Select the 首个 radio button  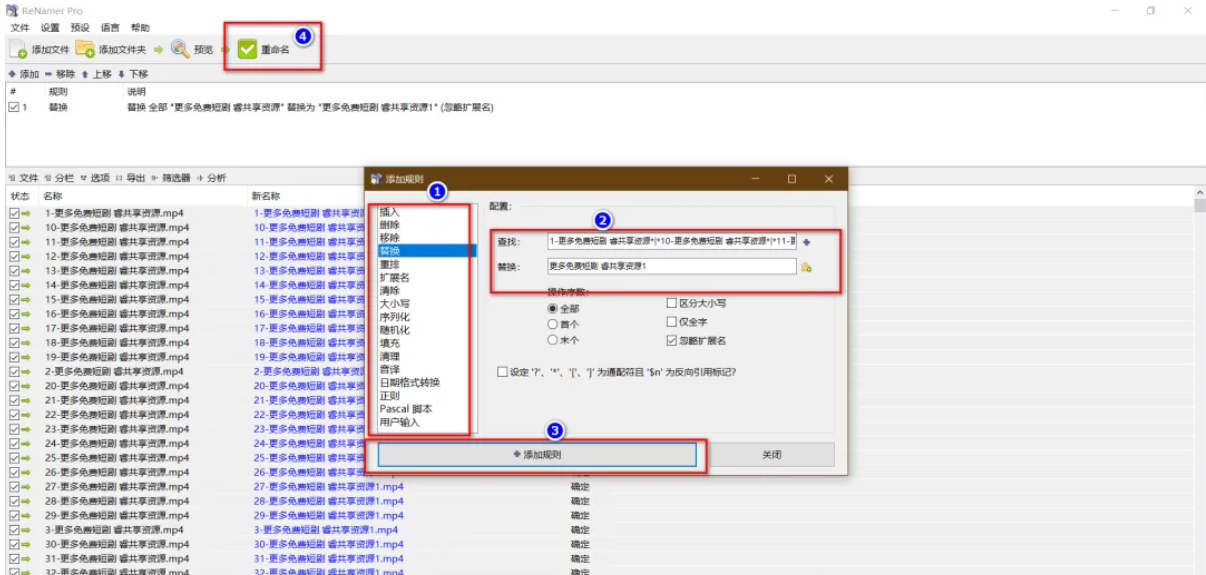552,324
